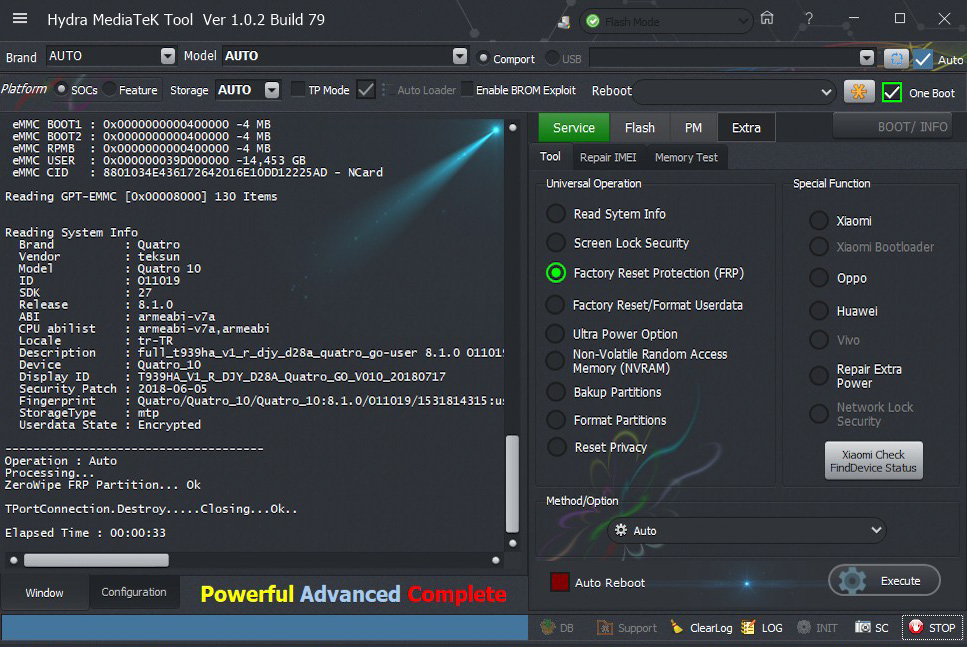Viewport: 967px width, 647px height.
Task: Open the Method/Option Auto dropdown
Action: tap(747, 530)
